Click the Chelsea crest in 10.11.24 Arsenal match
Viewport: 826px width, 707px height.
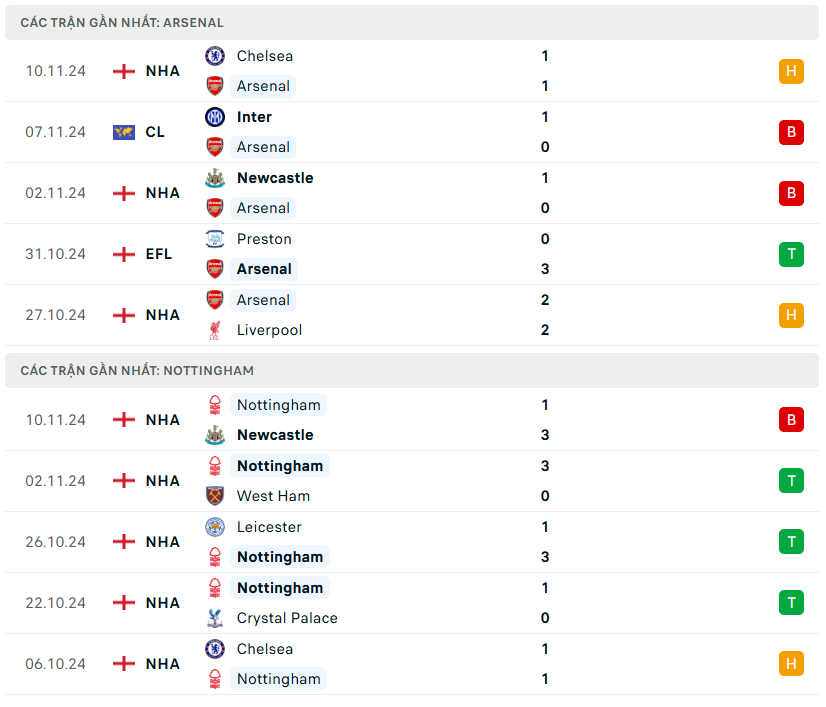215,56
